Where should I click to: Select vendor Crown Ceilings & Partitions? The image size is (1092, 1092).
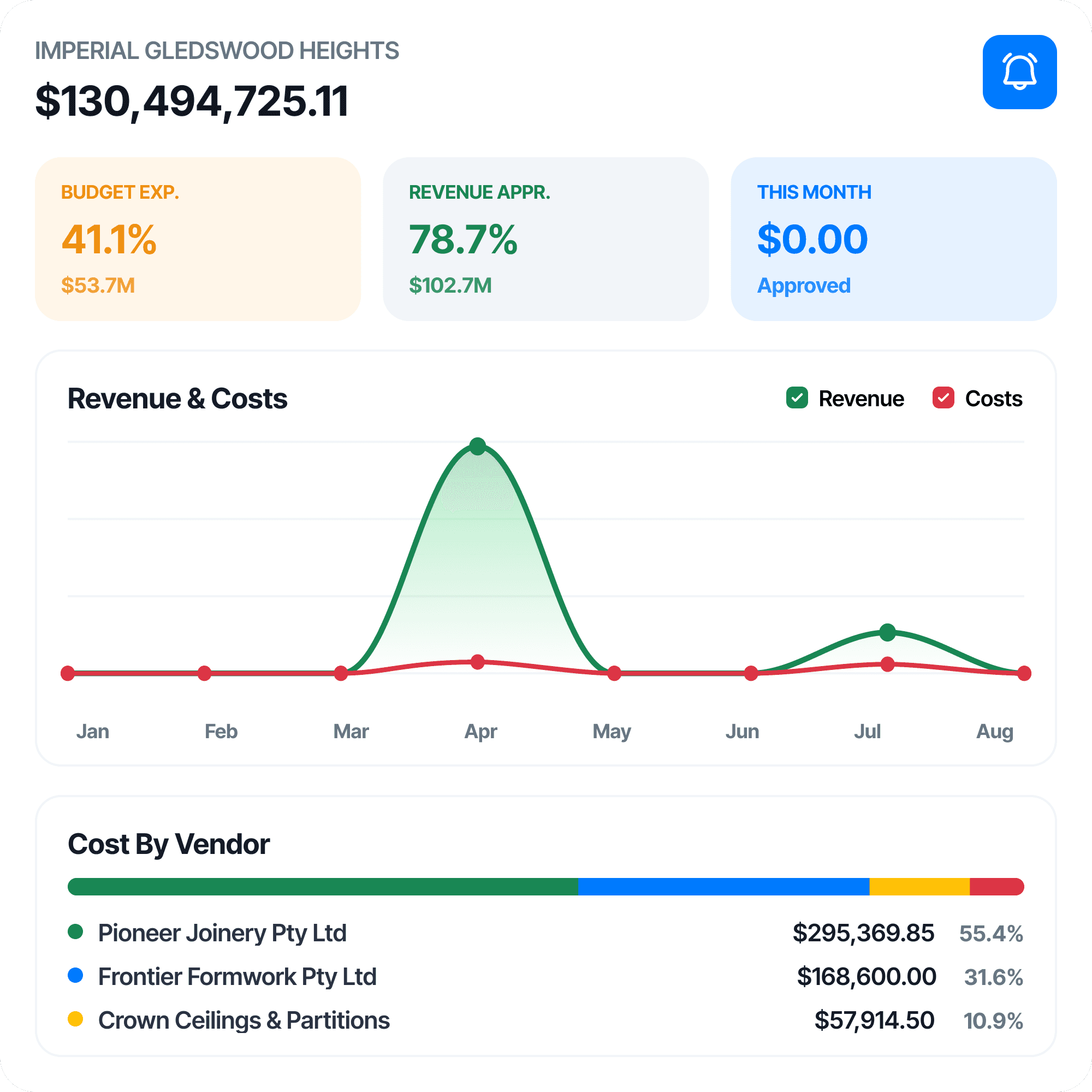point(244,1020)
